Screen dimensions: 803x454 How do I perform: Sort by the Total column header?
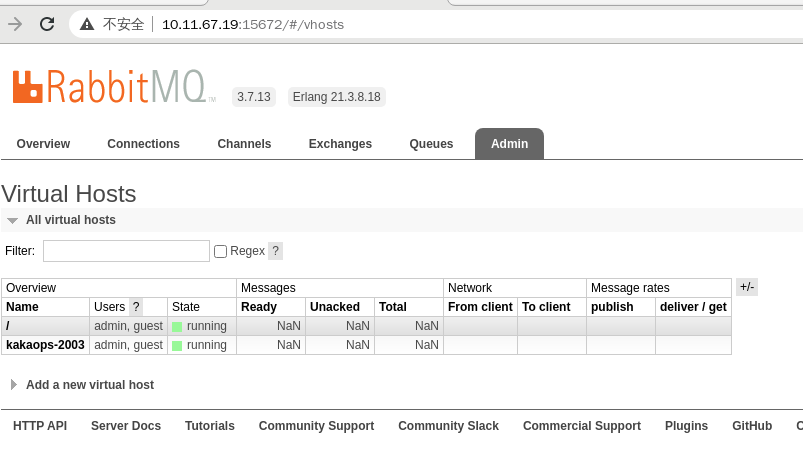point(393,307)
